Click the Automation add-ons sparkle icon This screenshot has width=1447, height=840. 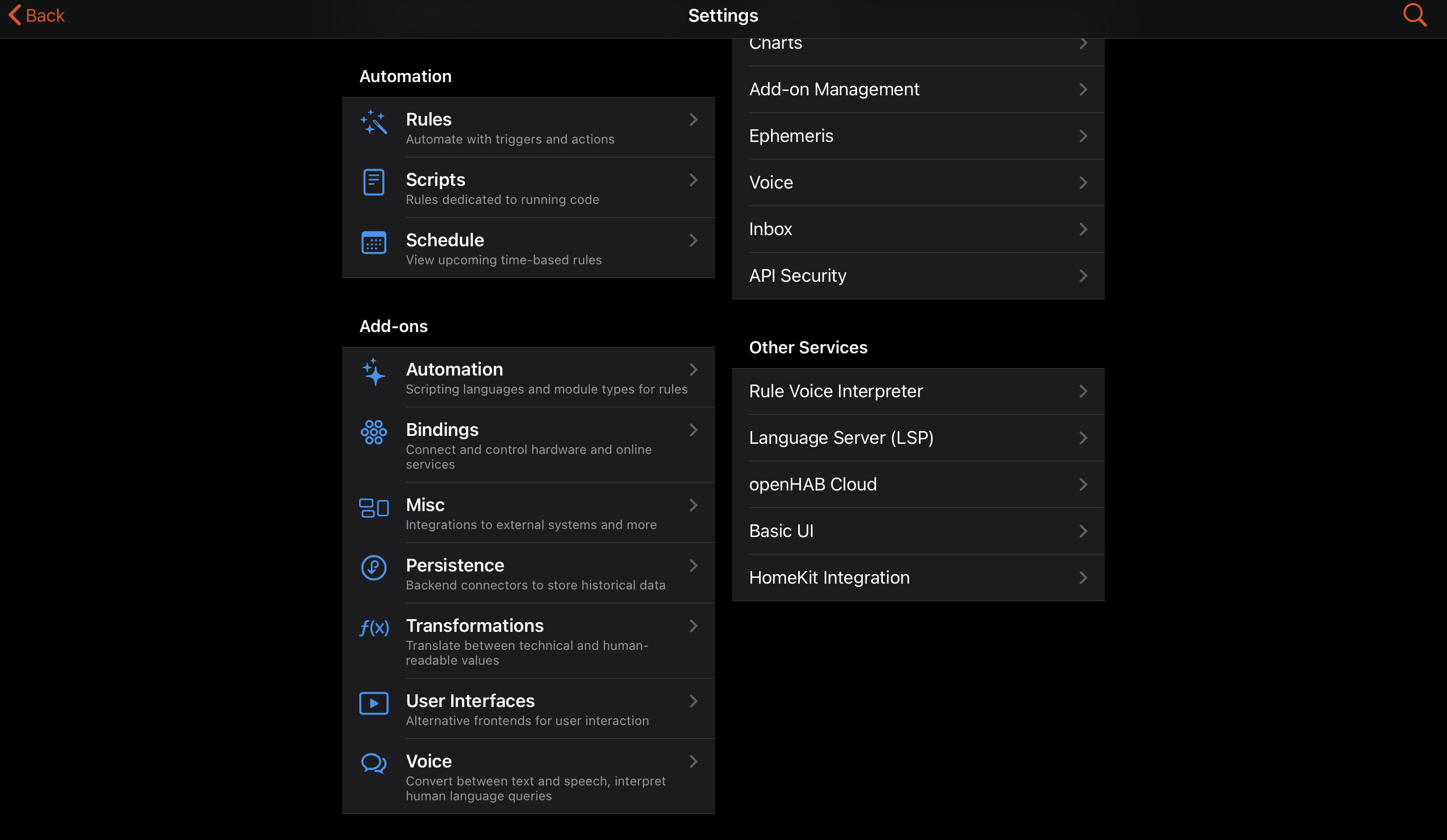pos(373,372)
